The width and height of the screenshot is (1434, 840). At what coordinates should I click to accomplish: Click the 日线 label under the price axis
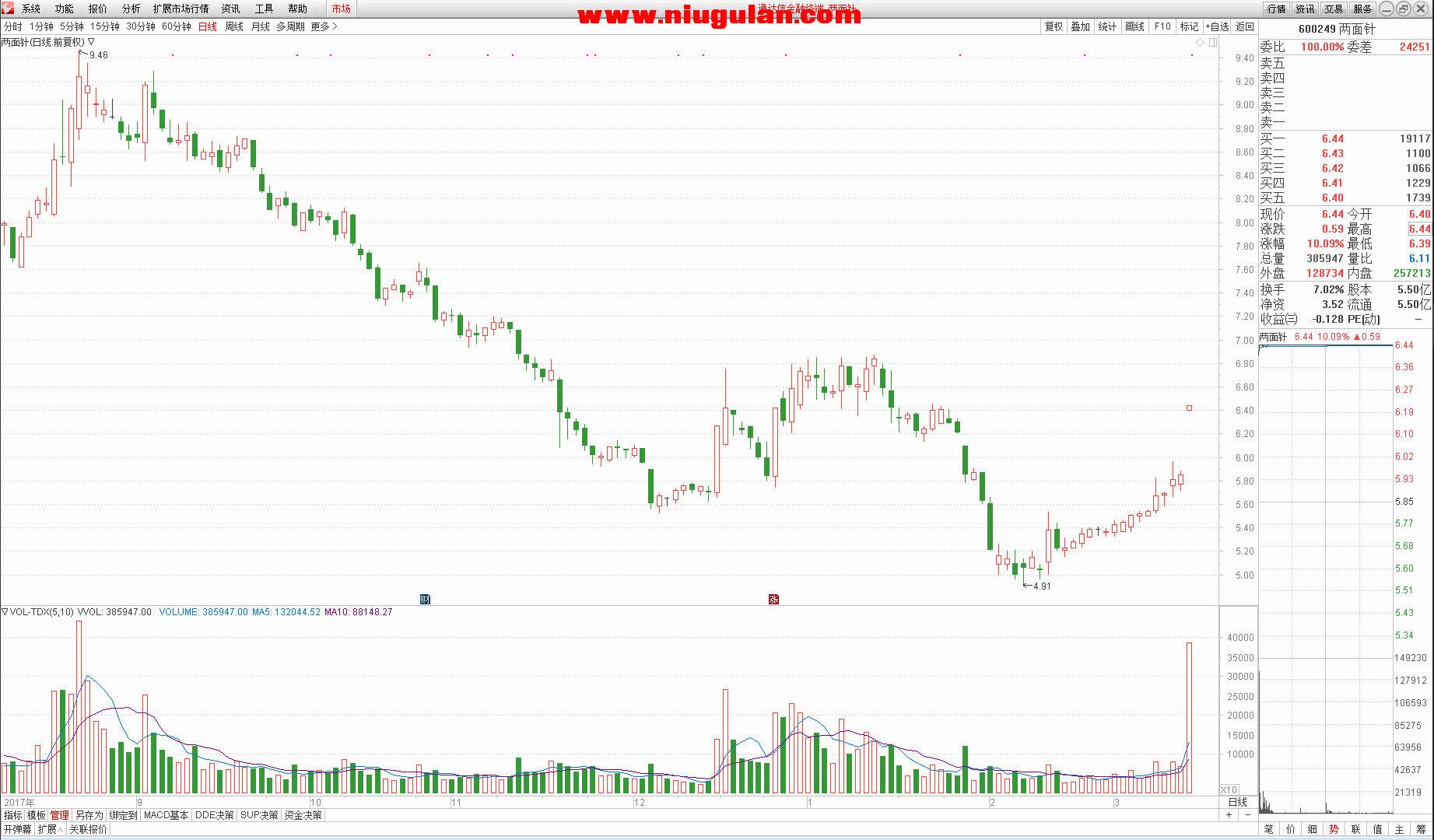1237,802
